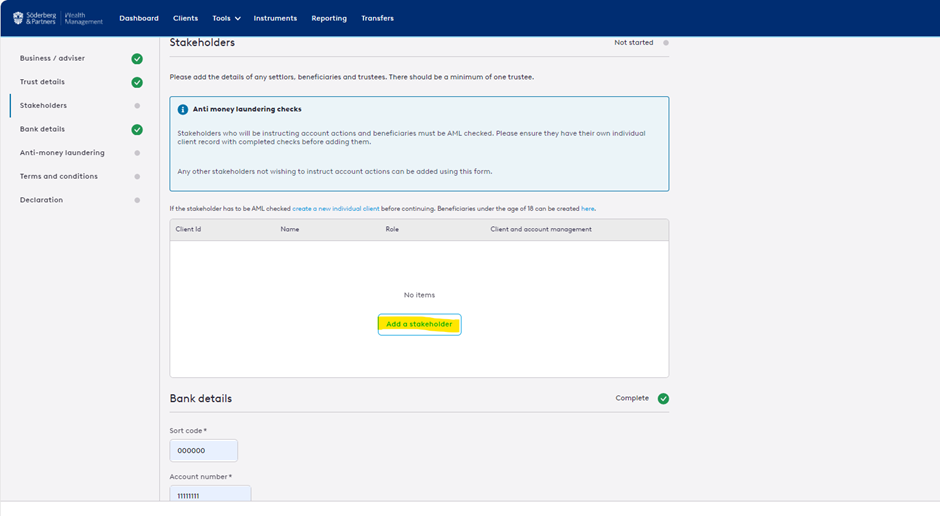Click the grey Not started status dot
The width and height of the screenshot is (940, 516).
(666, 43)
